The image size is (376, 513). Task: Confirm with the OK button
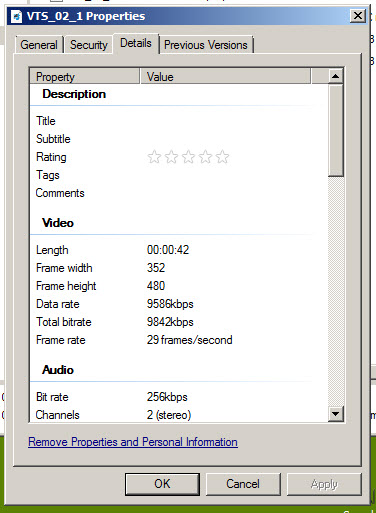coord(162,484)
